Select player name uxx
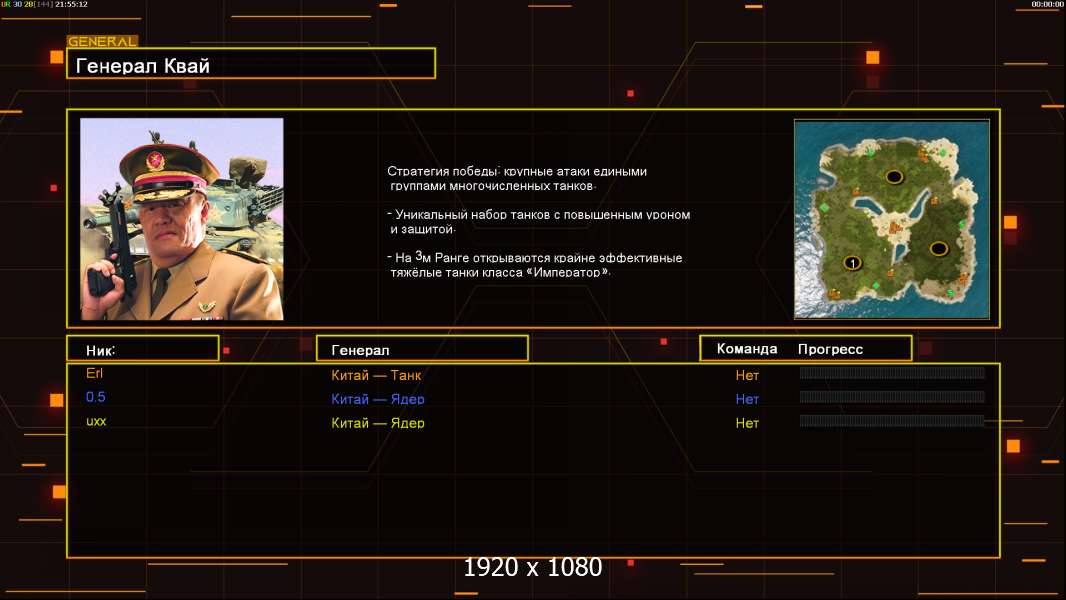Image resolution: width=1066 pixels, height=600 pixels. click(x=96, y=421)
